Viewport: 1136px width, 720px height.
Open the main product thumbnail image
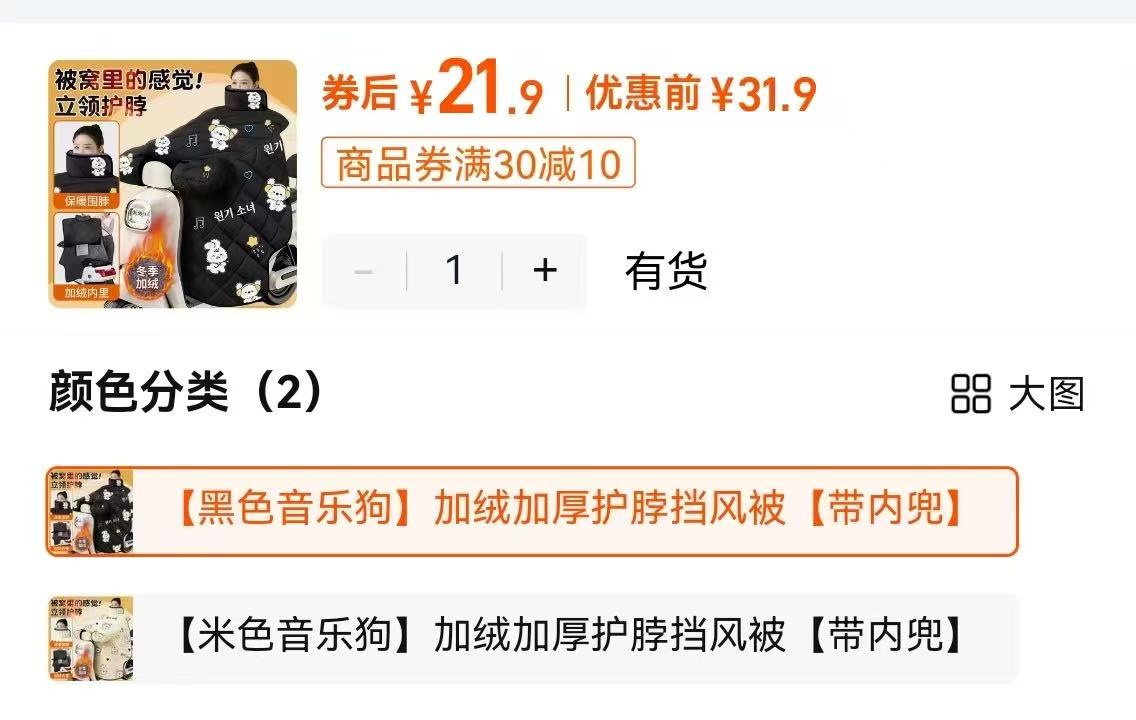[172, 184]
